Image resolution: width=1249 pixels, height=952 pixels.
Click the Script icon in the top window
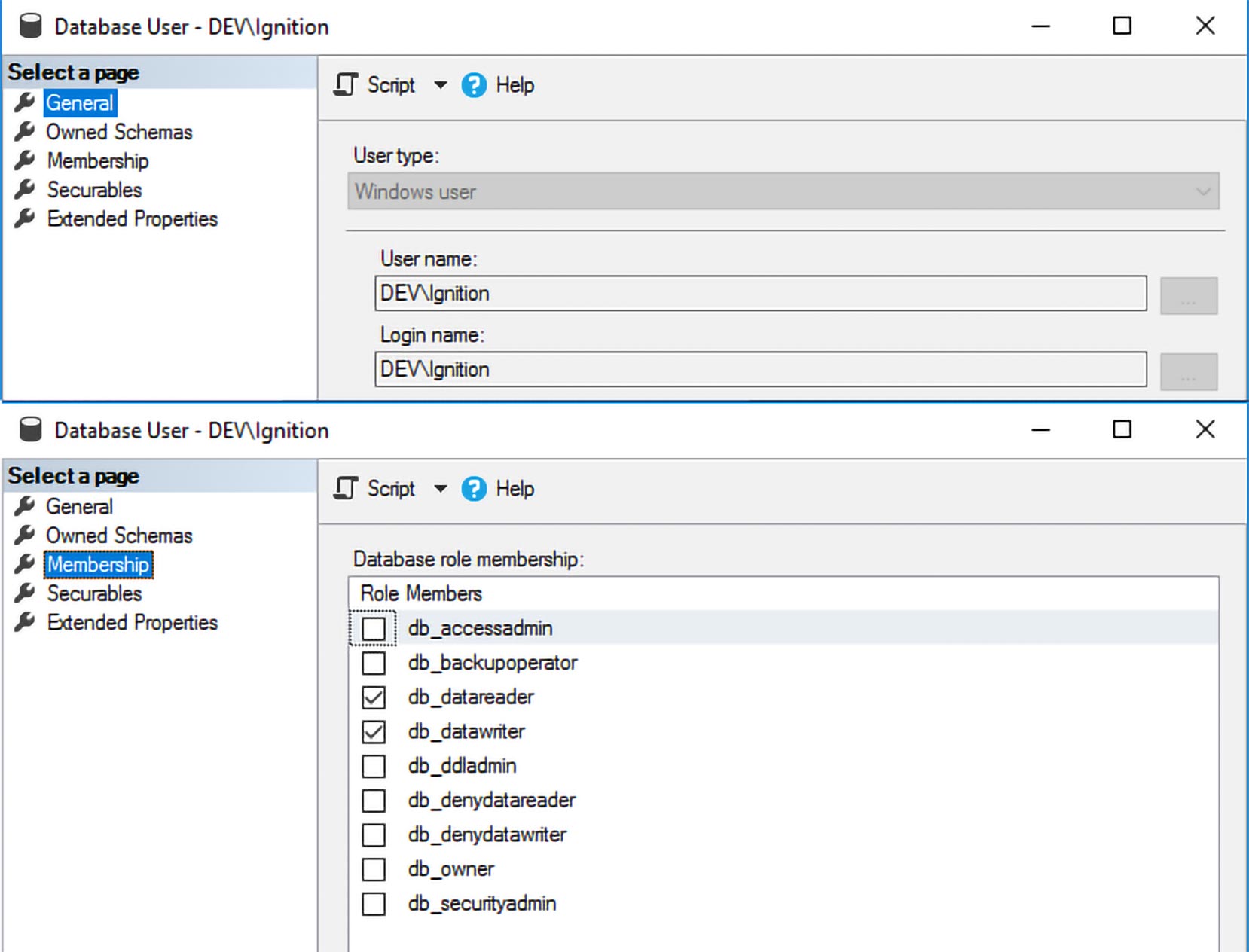[x=346, y=85]
